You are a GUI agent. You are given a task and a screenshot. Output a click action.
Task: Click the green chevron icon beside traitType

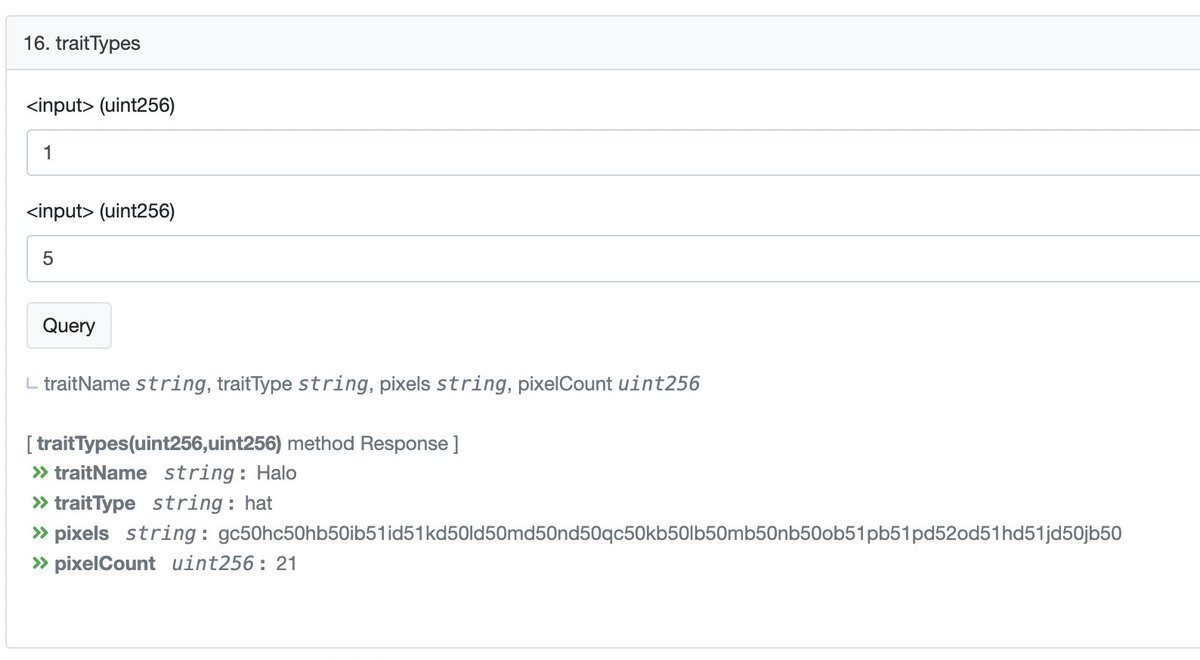[40, 503]
